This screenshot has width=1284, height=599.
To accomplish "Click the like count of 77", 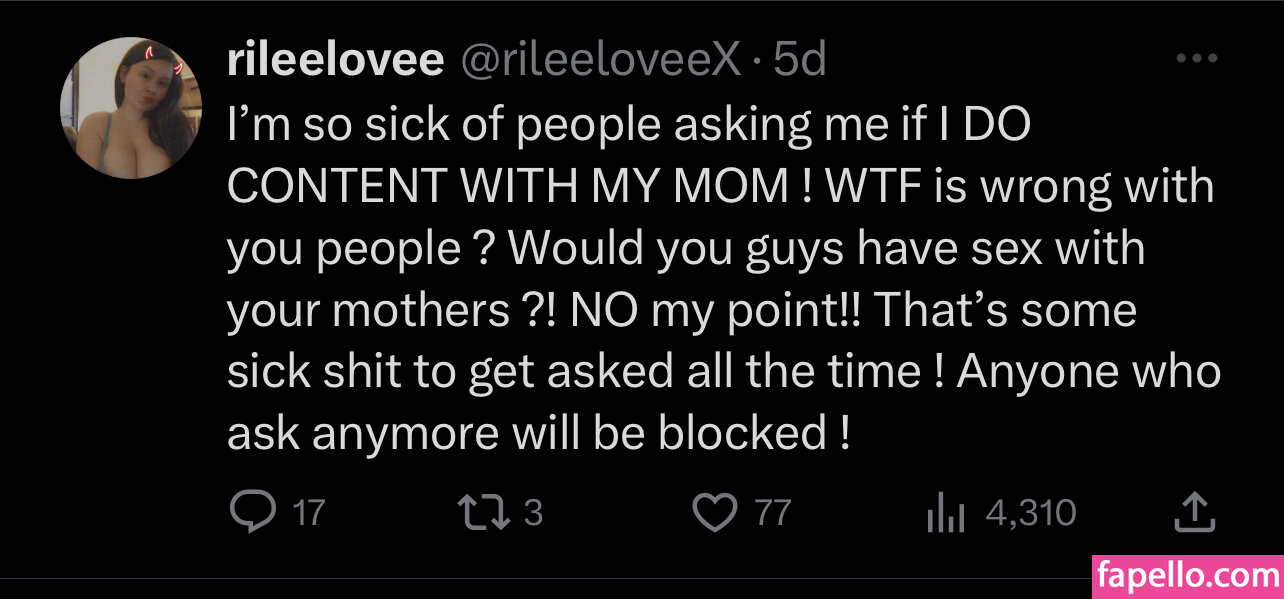I will tap(772, 514).
